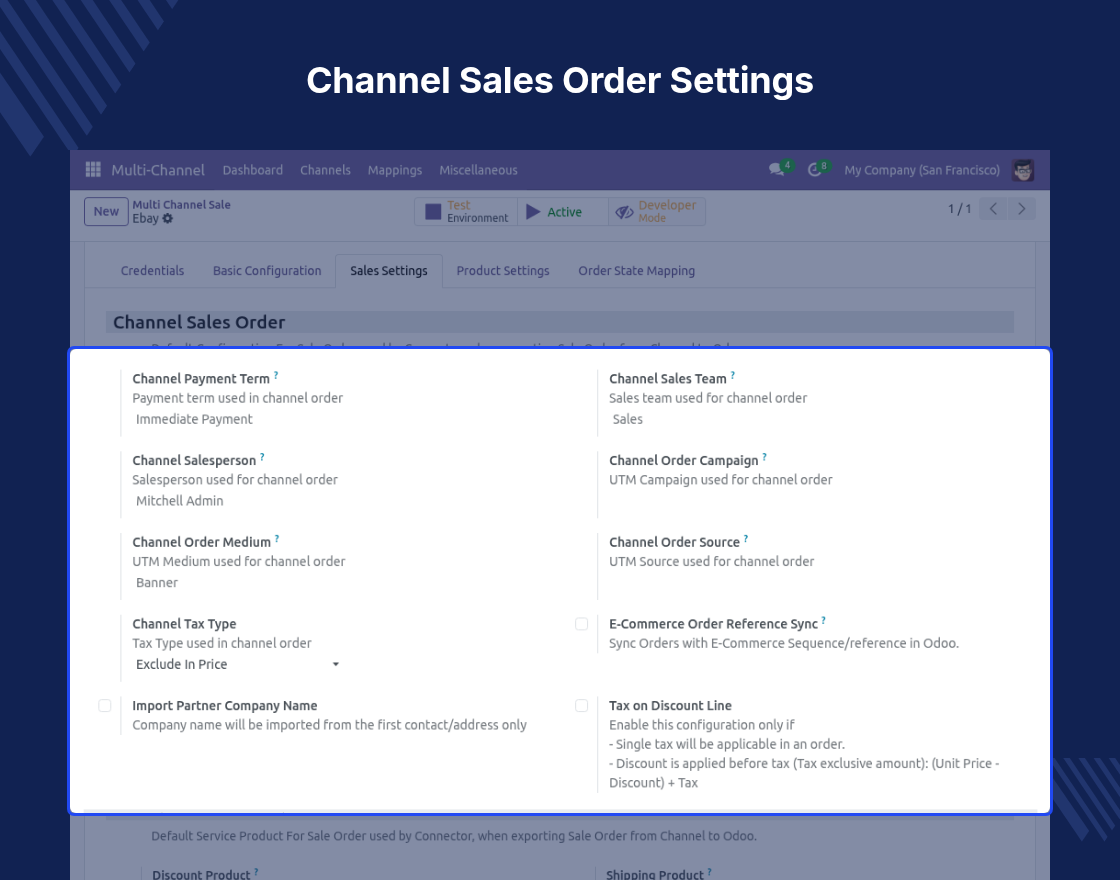1120x880 pixels.
Task: Click the 1 / 1 record pager
Action: click(959, 209)
